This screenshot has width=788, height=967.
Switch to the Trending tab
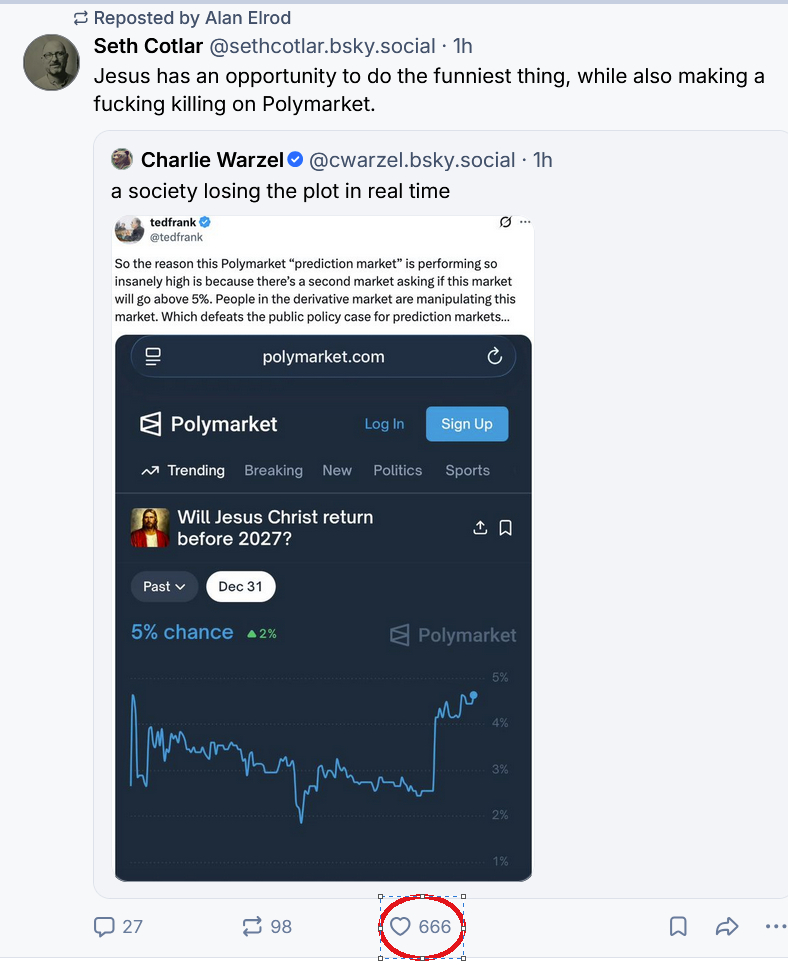(183, 470)
